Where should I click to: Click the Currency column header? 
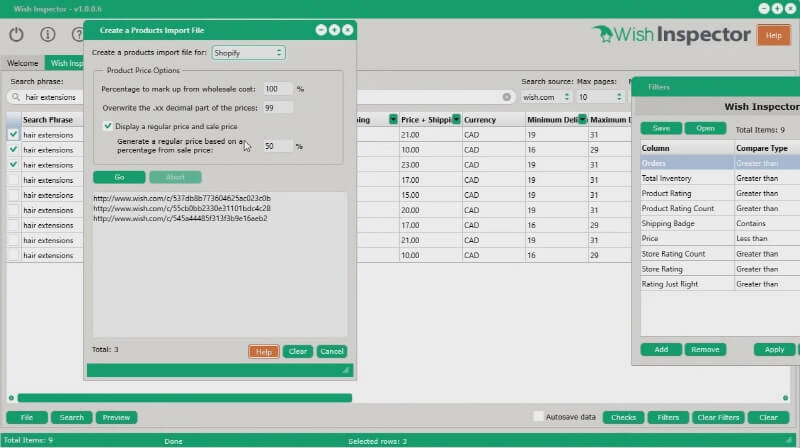click(493, 119)
